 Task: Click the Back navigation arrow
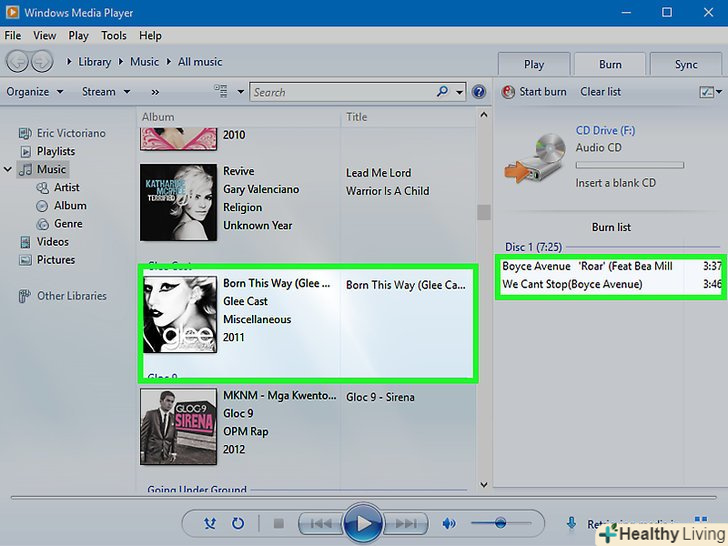(17, 62)
